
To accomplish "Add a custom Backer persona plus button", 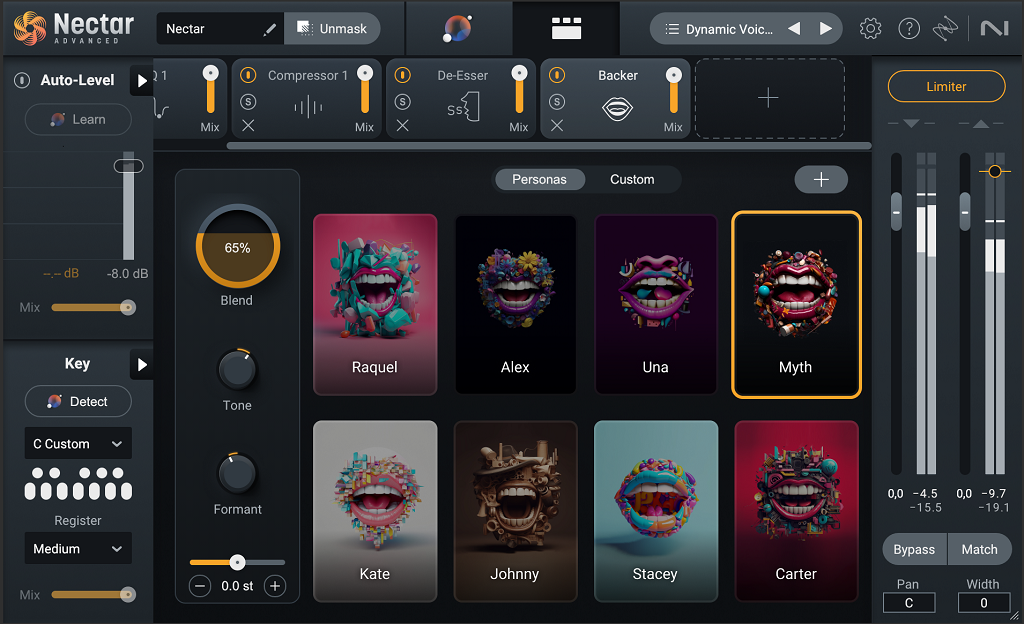I will pos(821,179).
